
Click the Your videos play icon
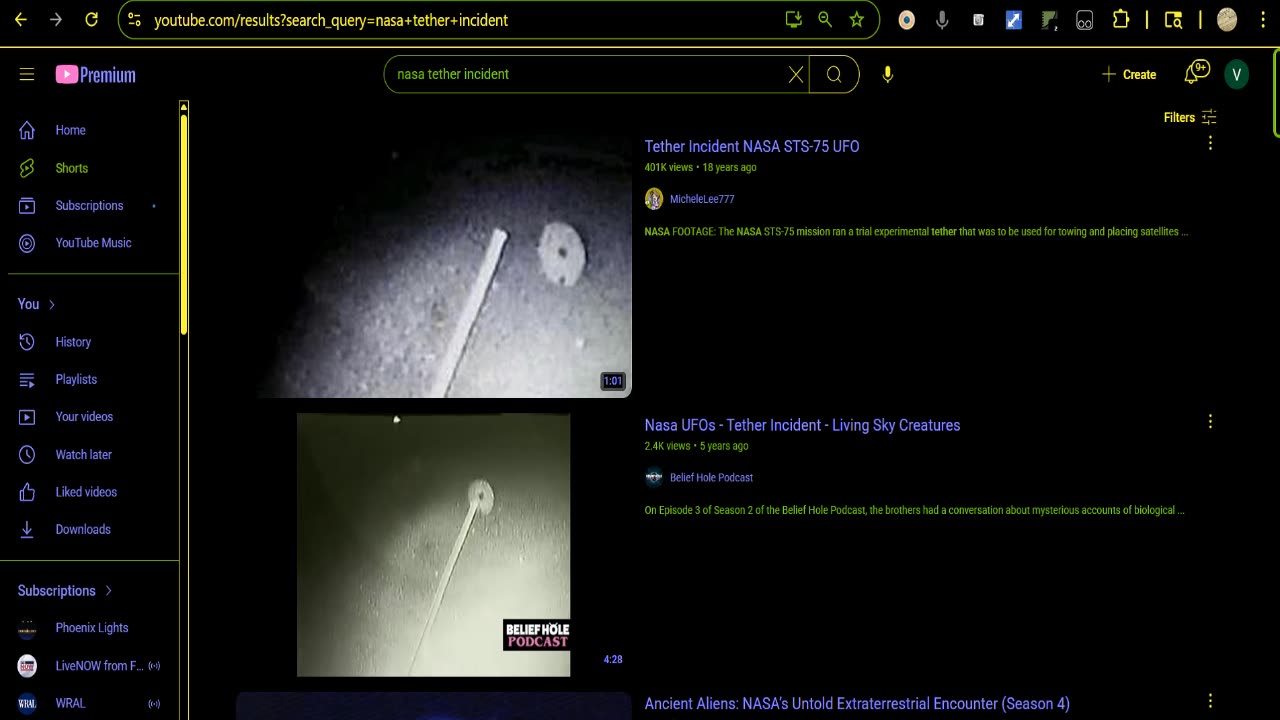pos(27,417)
